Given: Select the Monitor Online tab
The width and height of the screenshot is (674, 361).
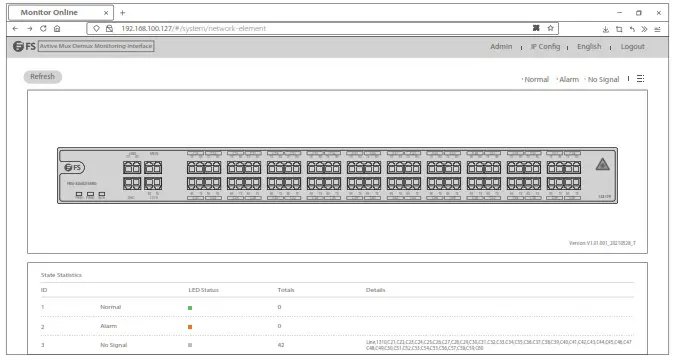Looking at the screenshot, I should tap(61, 12).
